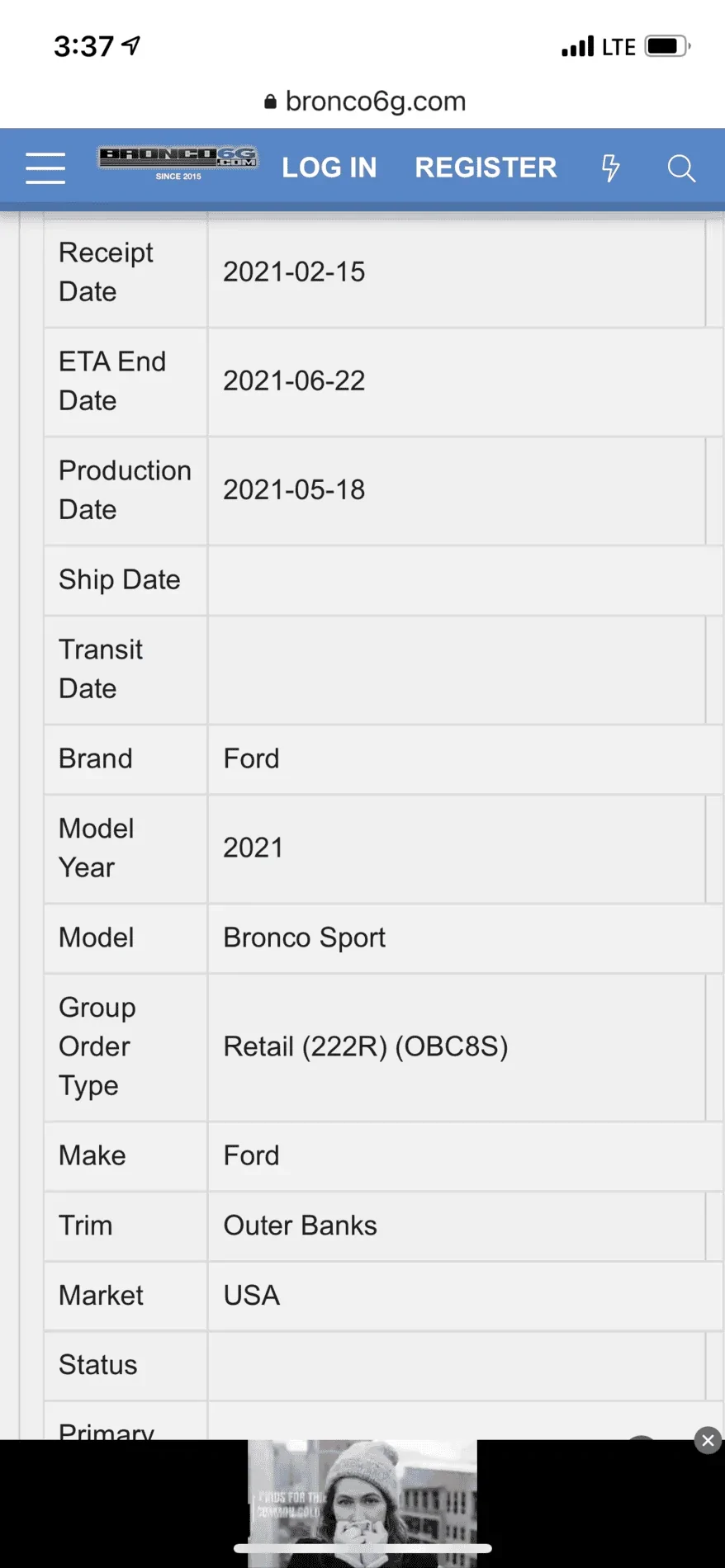
Task: Tap the Bronco6G site logo
Action: click(x=178, y=163)
